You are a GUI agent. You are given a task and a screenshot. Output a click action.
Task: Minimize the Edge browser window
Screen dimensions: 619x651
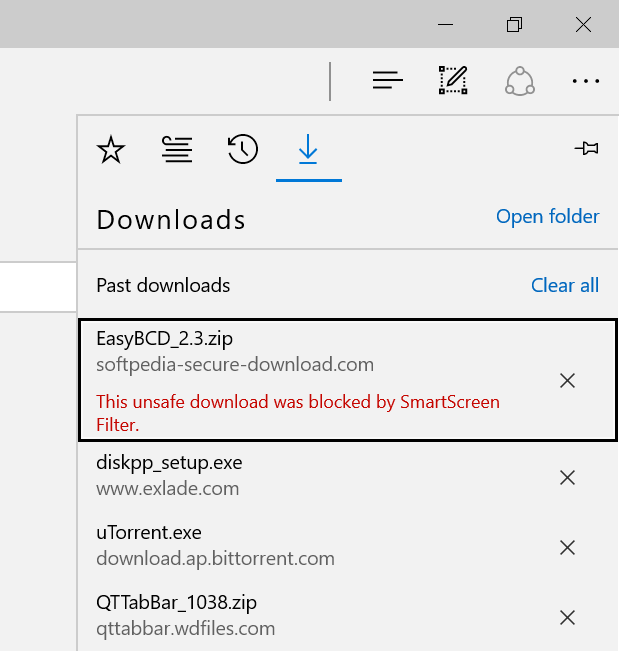tap(445, 24)
